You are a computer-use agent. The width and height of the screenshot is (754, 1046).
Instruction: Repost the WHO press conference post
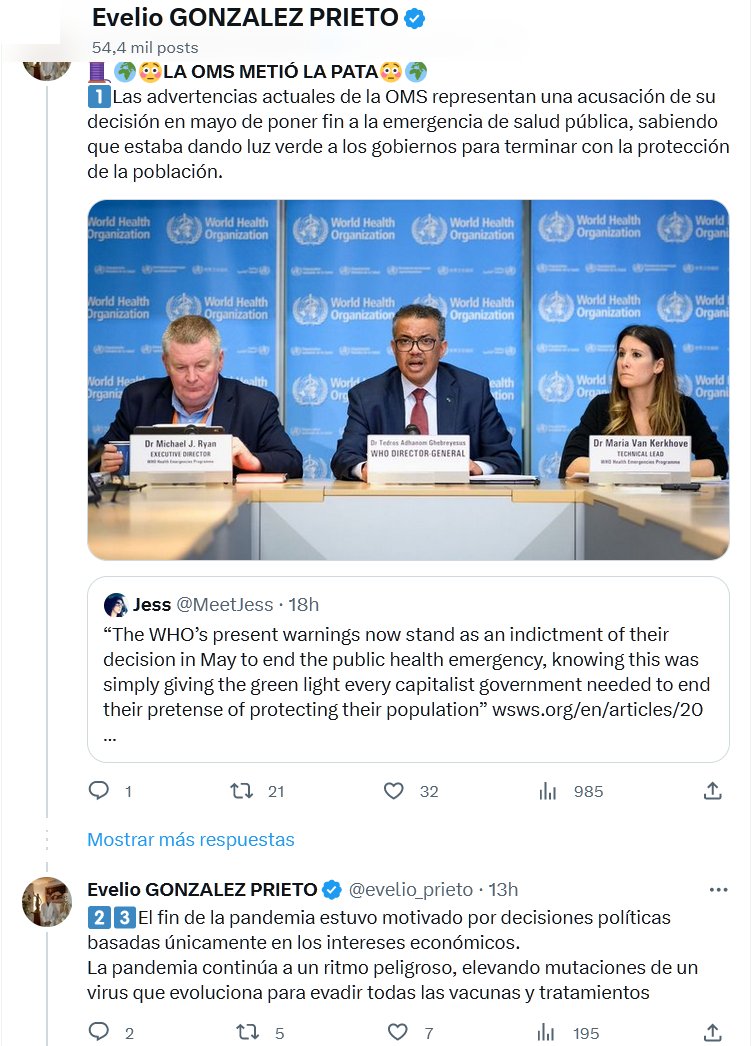coord(242,791)
